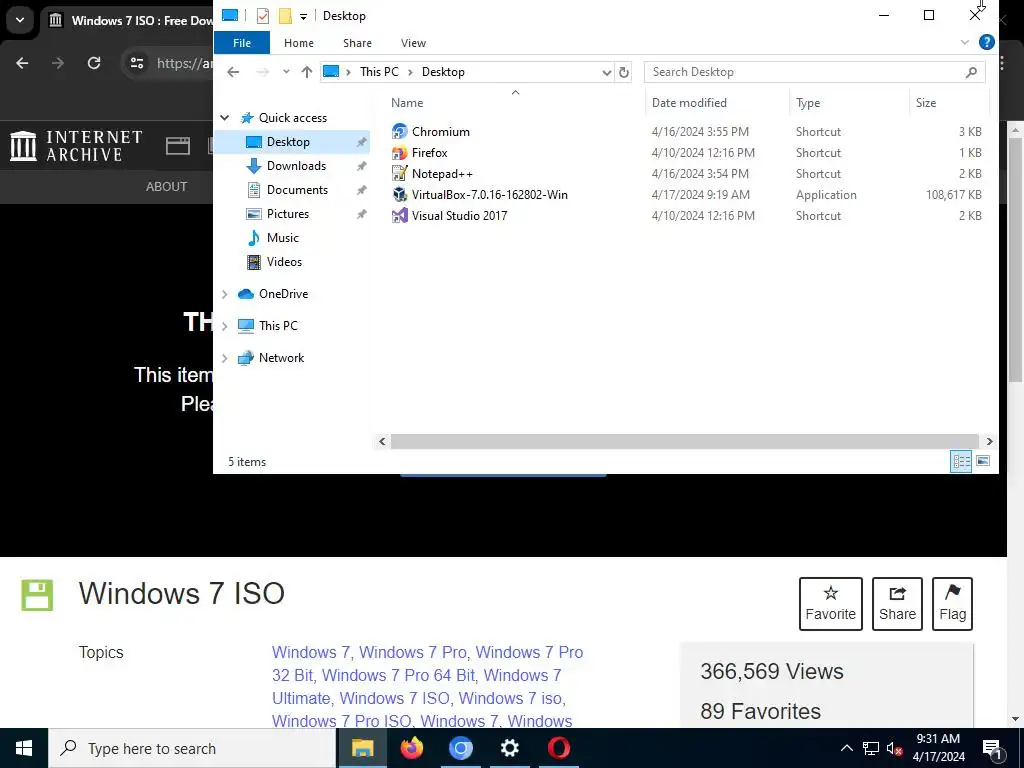Click the Share button on Archive page
1024x768 pixels.
[x=897, y=603]
